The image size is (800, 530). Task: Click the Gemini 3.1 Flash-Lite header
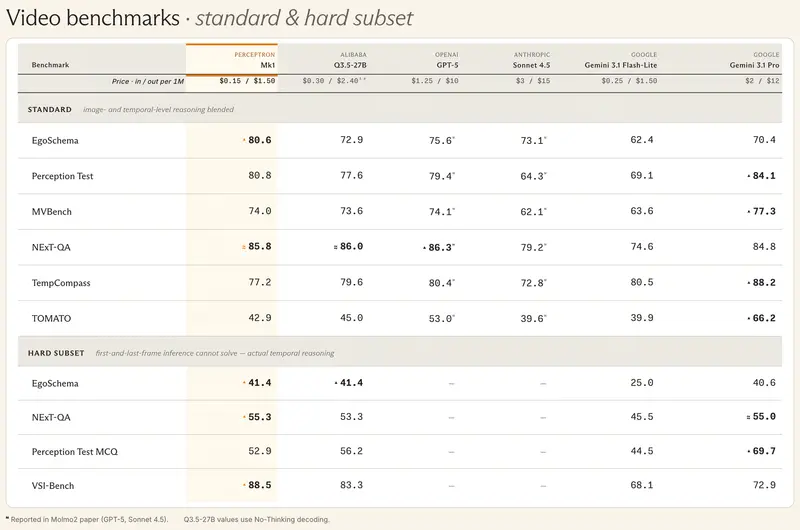tap(620, 60)
